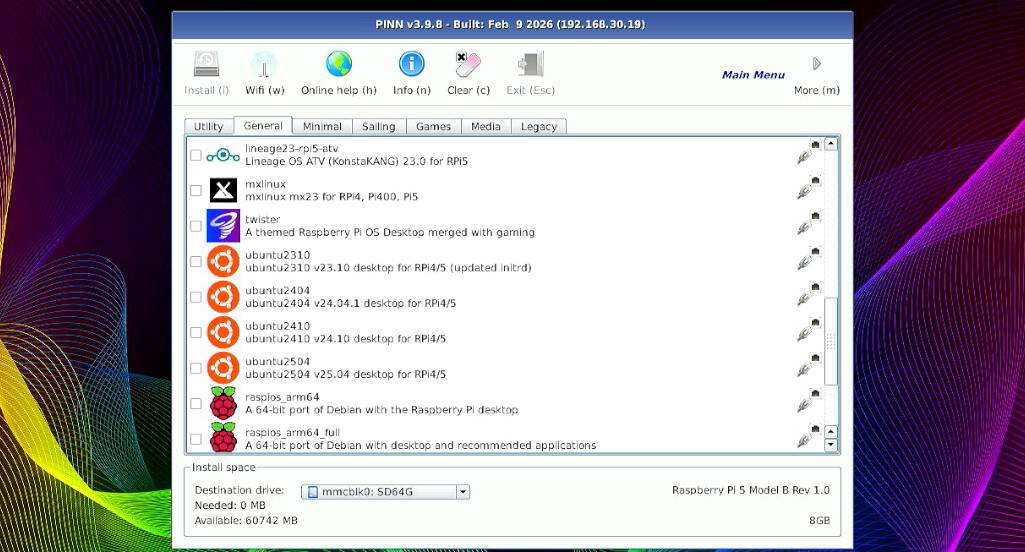Viewport: 1025px width, 552px height.
Task: Tick the raspios_arm64 checkbox
Action: pos(195,403)
